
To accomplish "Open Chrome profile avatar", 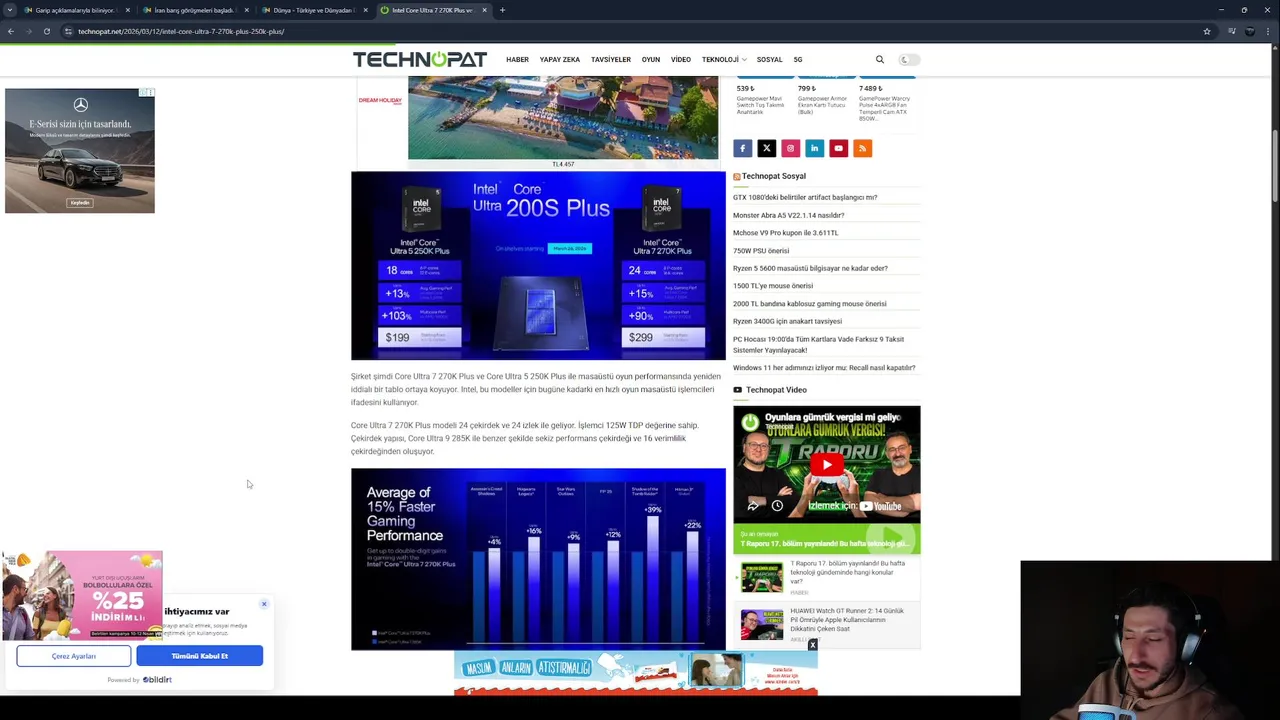I will point(1250,31).
